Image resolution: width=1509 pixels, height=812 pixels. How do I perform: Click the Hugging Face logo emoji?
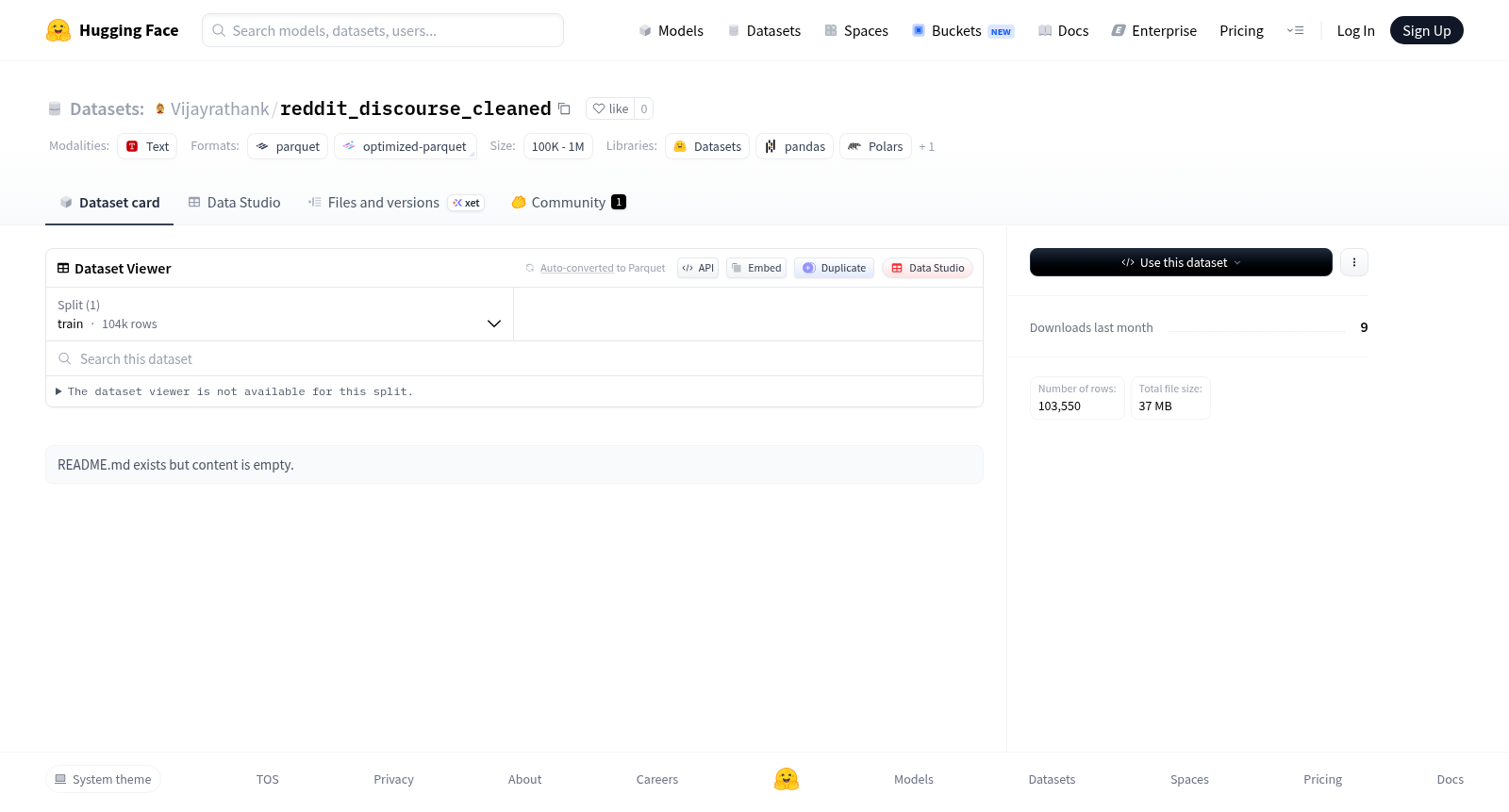(x=58, y=30)
